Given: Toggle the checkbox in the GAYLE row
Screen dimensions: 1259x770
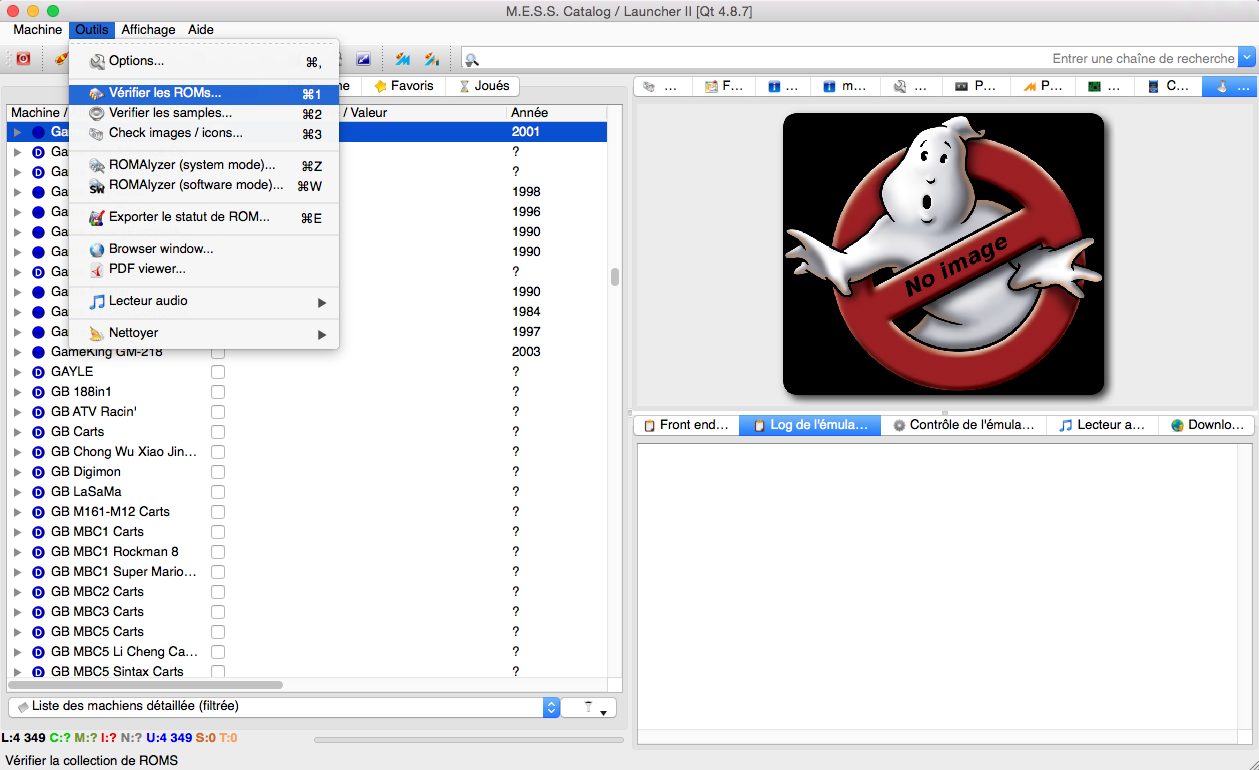Looking at the screenshot, I should 218,372.
